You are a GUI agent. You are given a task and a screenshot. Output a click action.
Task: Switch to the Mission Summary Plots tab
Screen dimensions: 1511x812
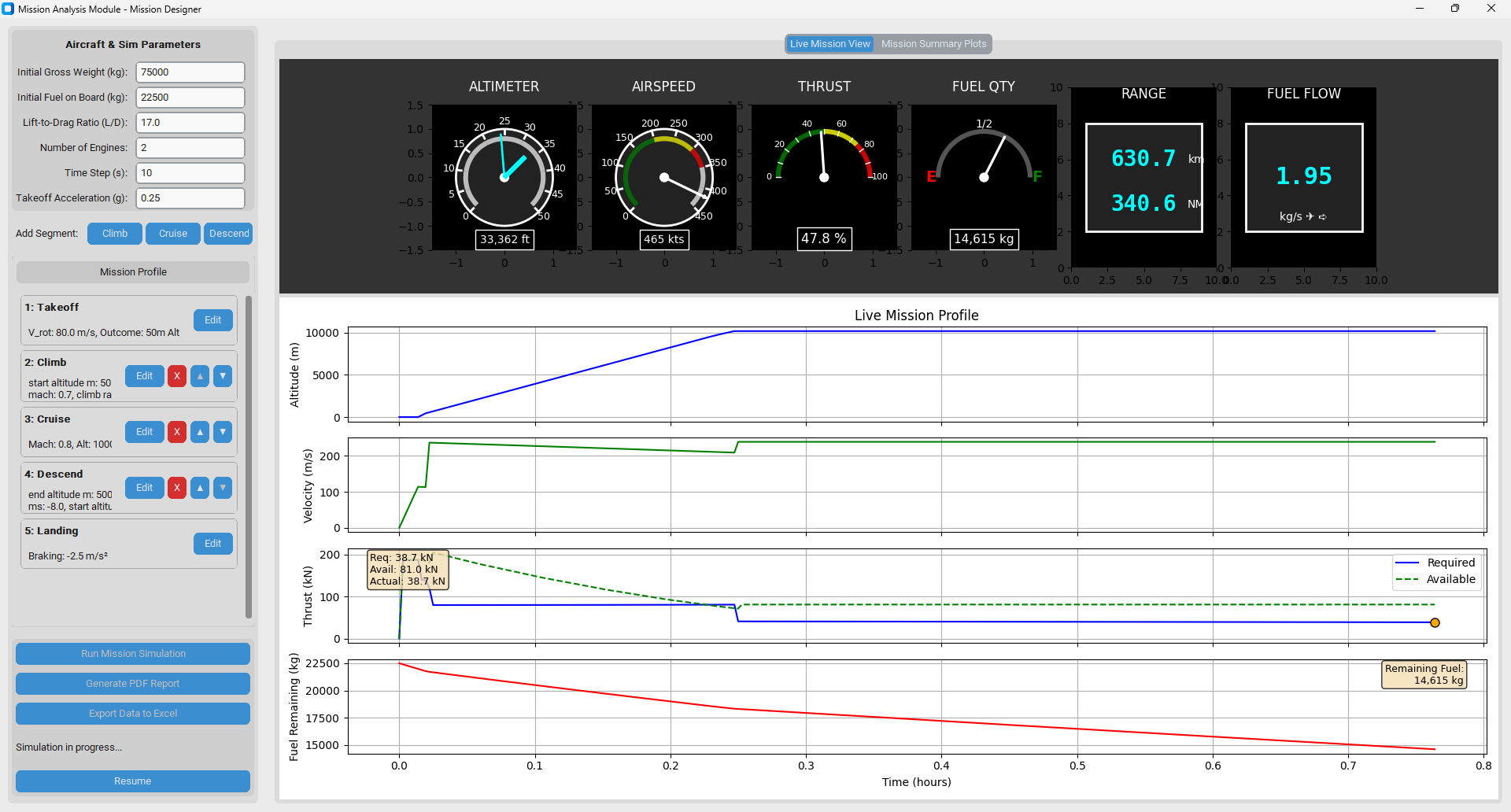point(933,43)
